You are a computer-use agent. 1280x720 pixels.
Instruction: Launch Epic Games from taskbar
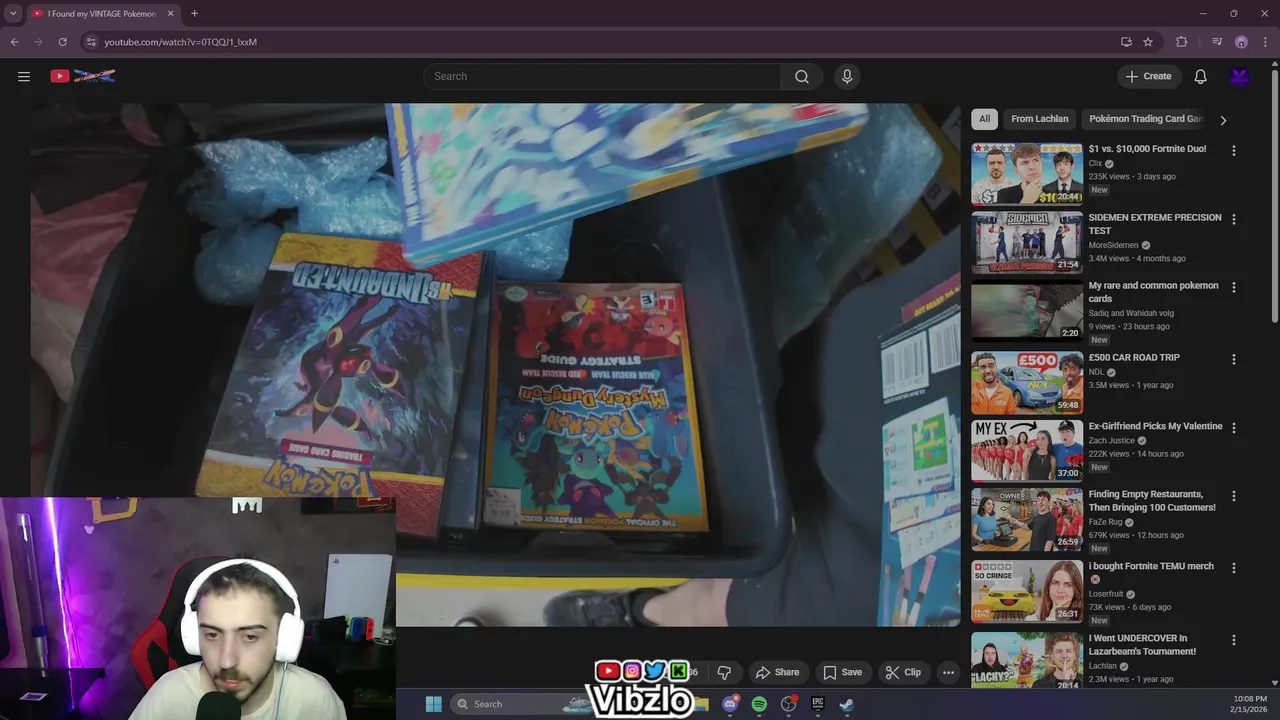pyautogui.click(x=817, y=704)
